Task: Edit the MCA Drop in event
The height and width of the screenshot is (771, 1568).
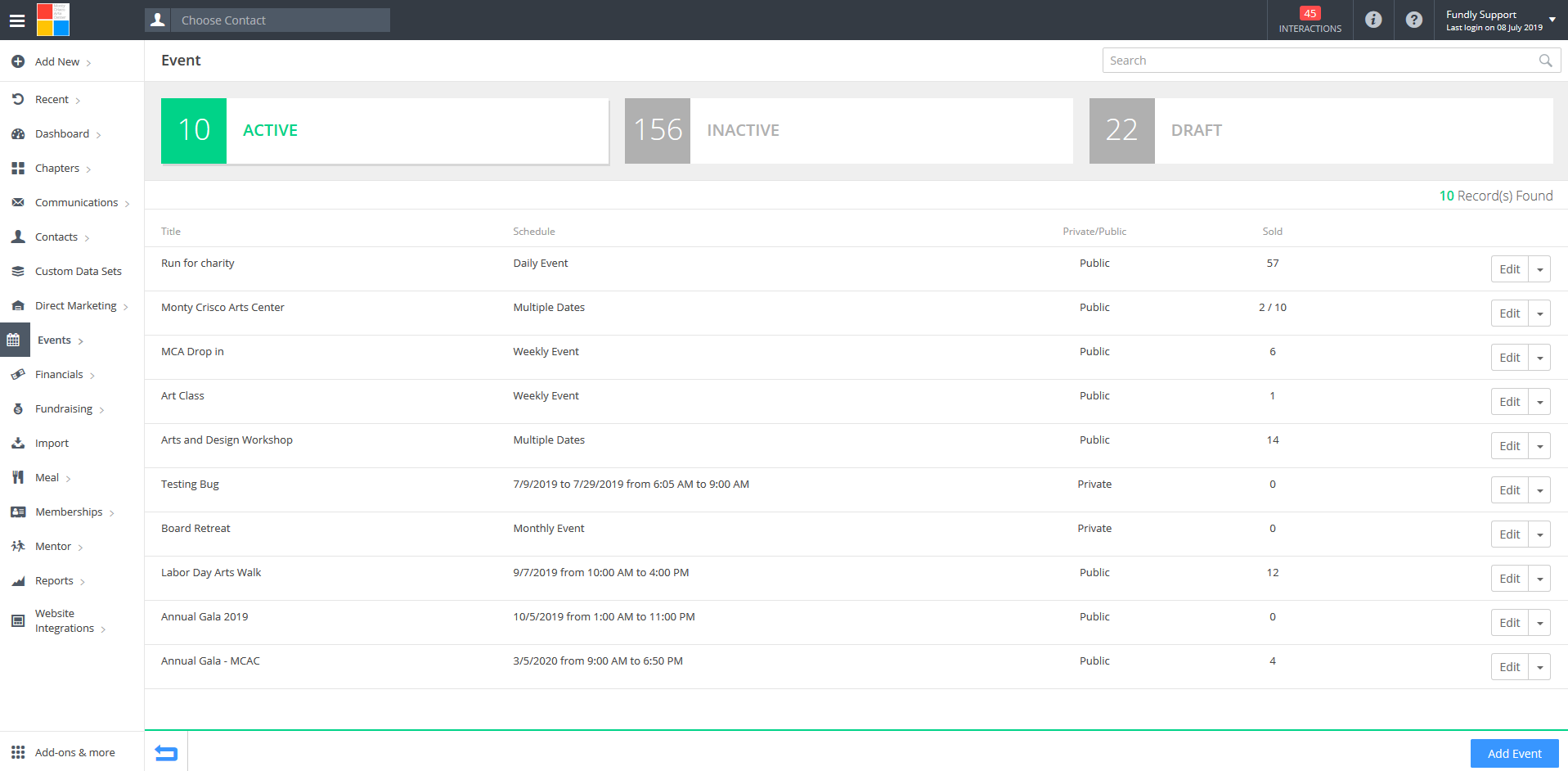Action: (1509, 358)
